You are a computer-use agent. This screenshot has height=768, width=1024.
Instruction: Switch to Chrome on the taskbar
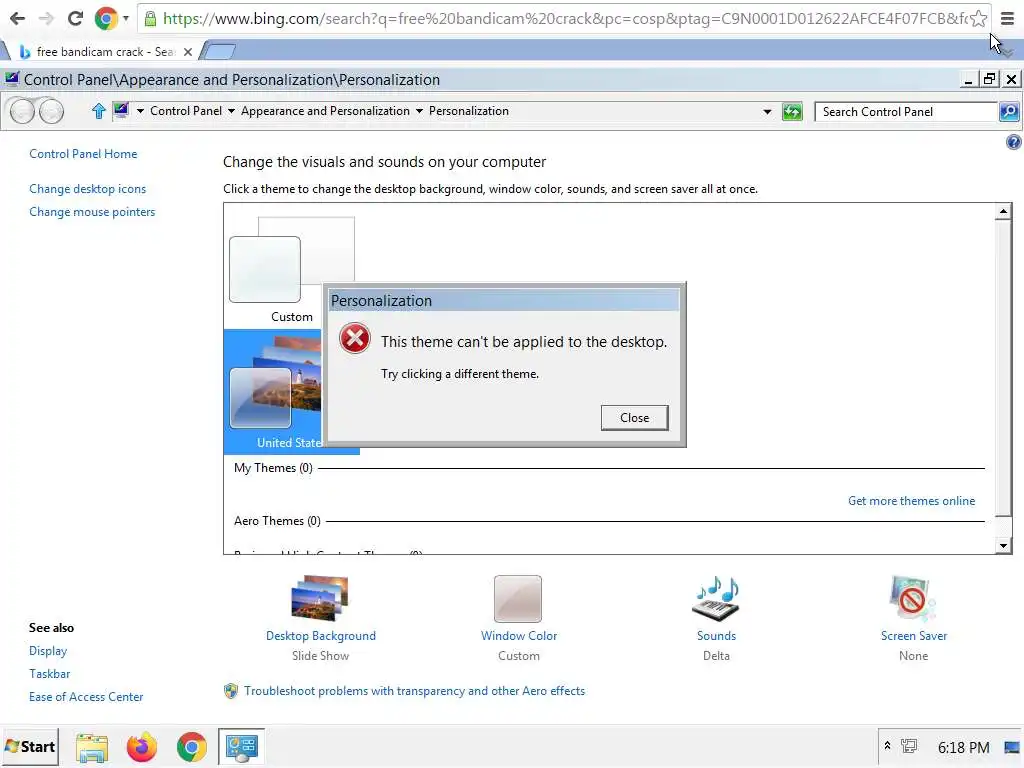(191, 747)
